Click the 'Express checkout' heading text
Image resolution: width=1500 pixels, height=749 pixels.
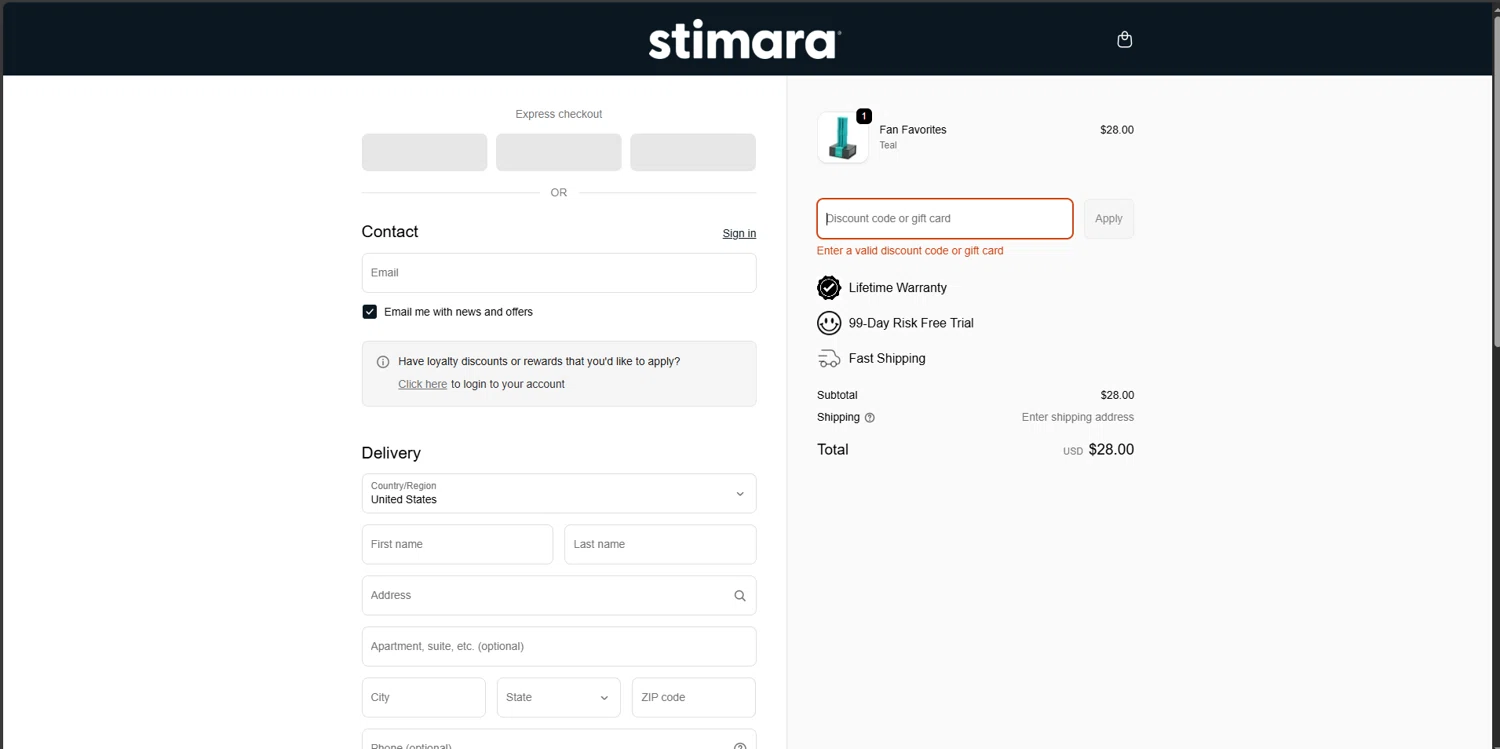tap(559, 114)
